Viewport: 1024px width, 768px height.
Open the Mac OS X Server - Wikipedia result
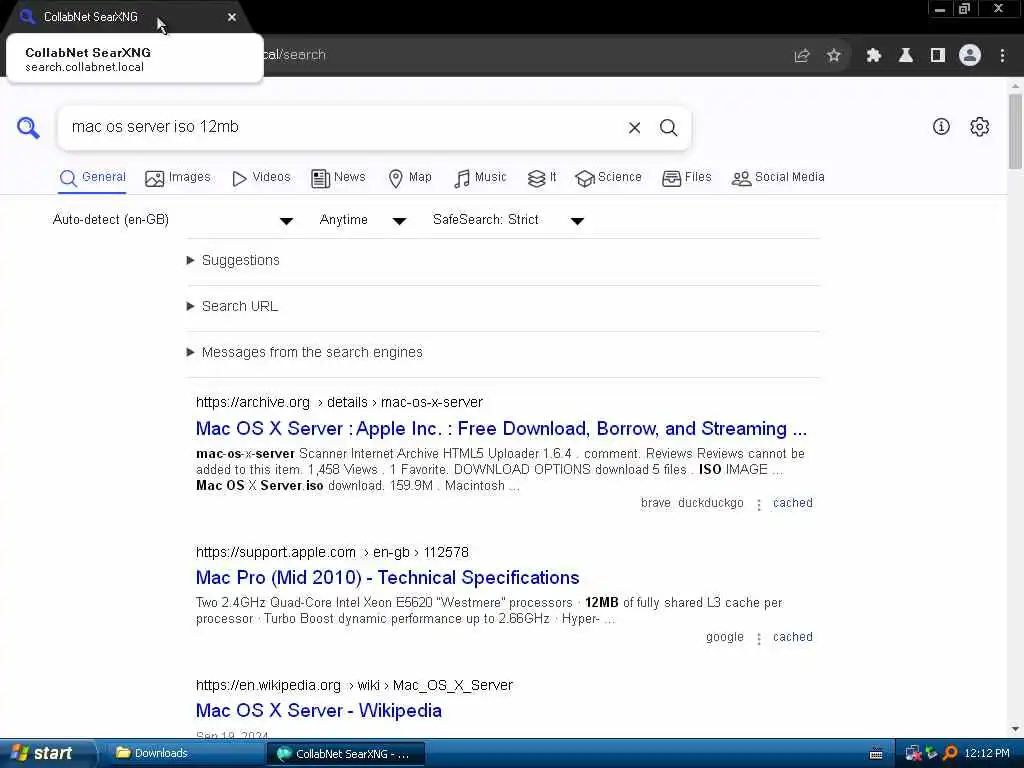319,711
